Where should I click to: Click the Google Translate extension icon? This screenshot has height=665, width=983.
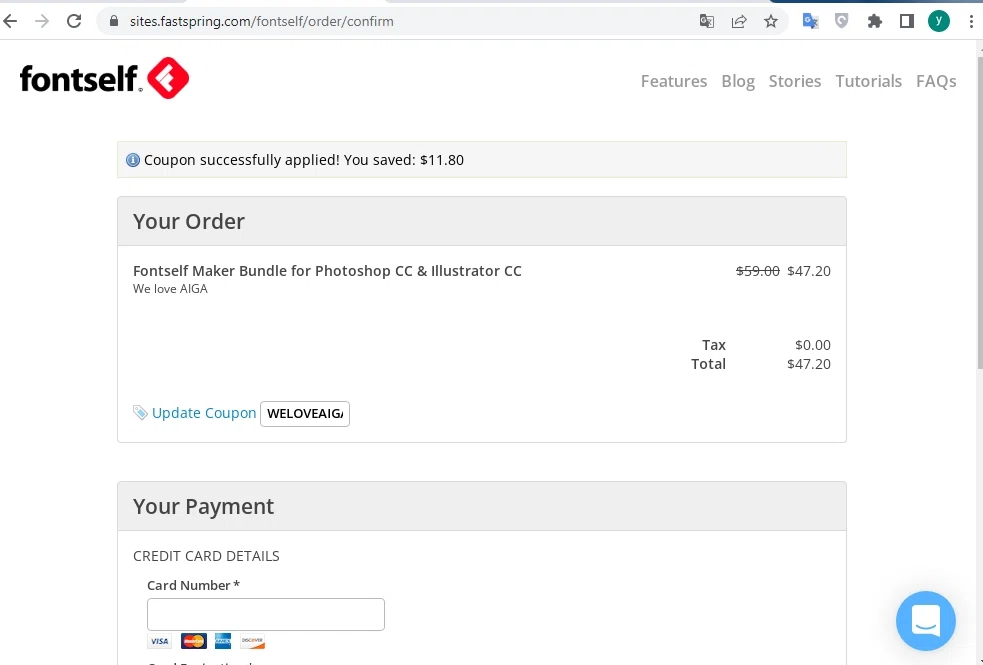click(810, 21)
